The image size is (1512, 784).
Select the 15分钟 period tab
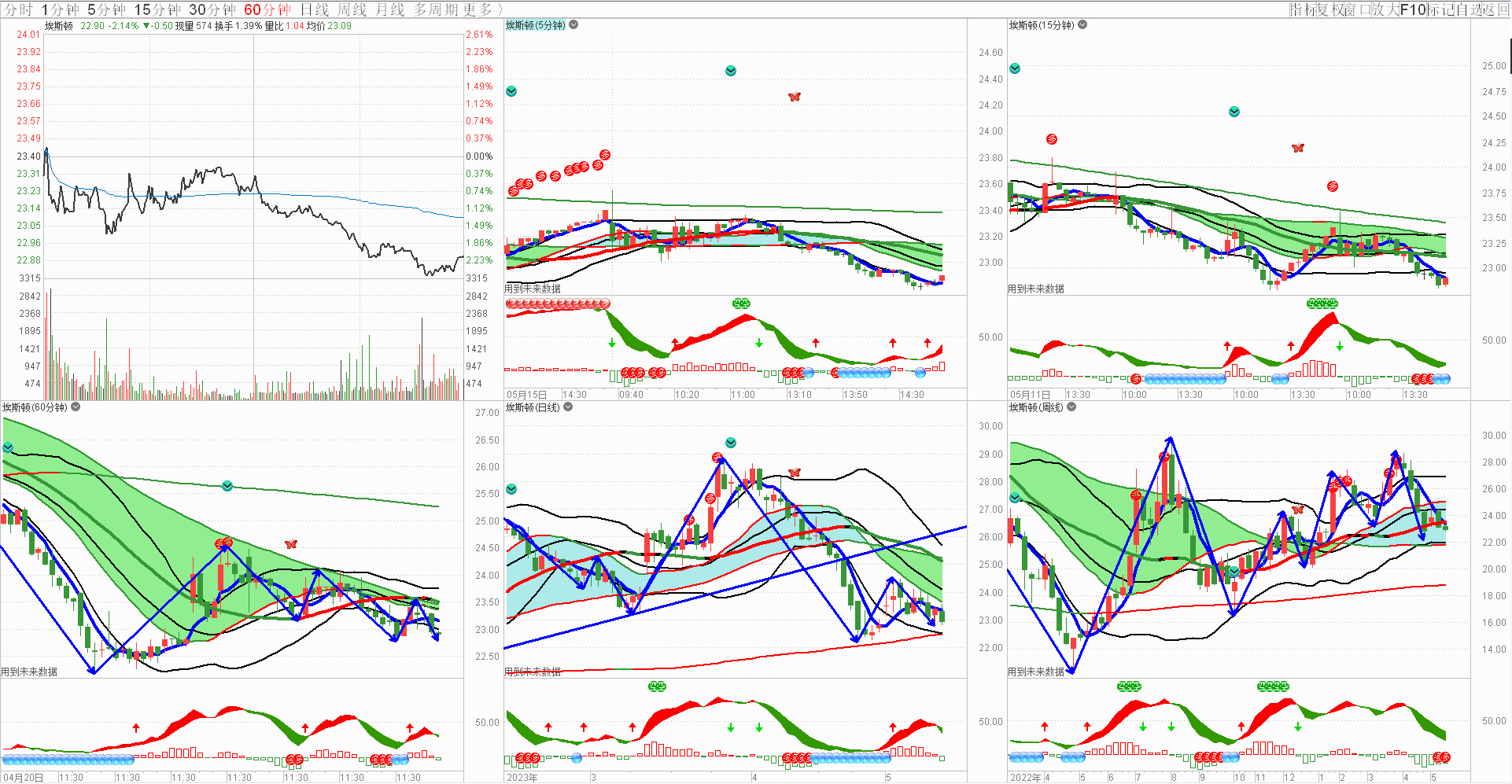(157, 9)
